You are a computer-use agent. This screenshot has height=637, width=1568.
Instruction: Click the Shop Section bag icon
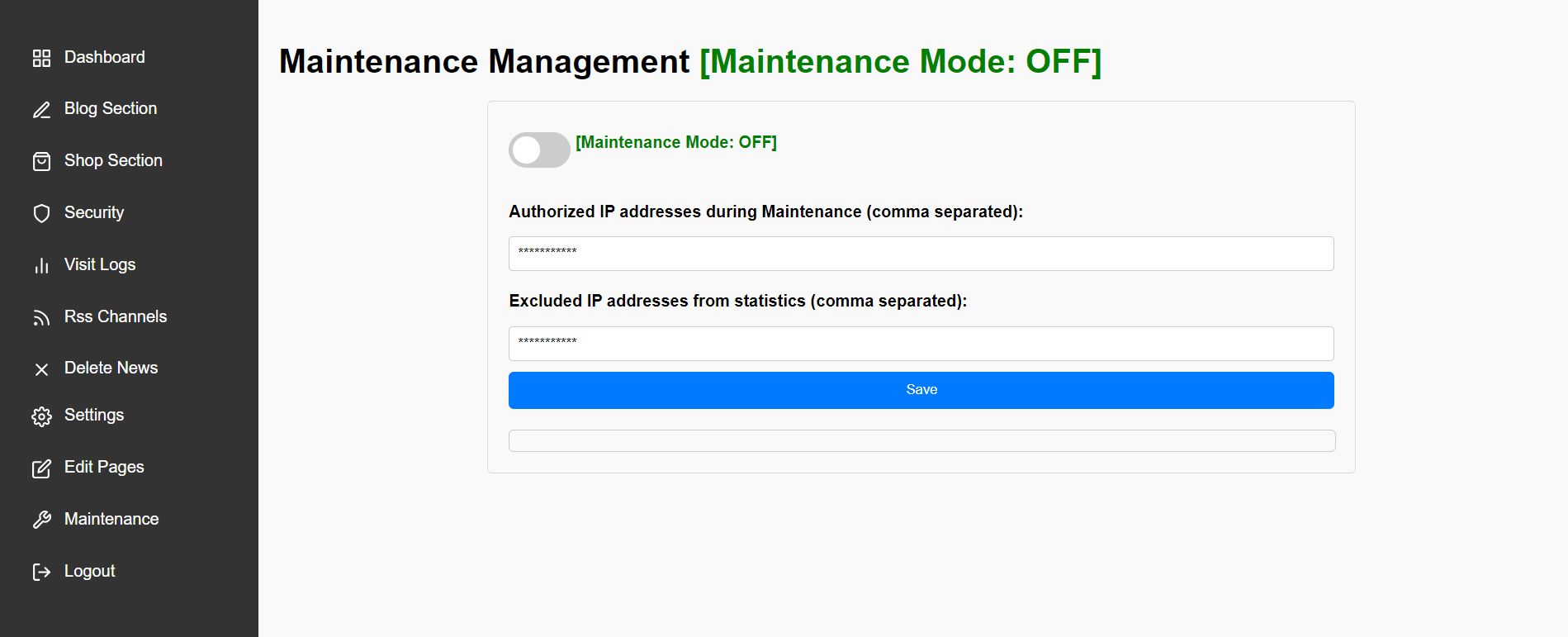[41, 161]
